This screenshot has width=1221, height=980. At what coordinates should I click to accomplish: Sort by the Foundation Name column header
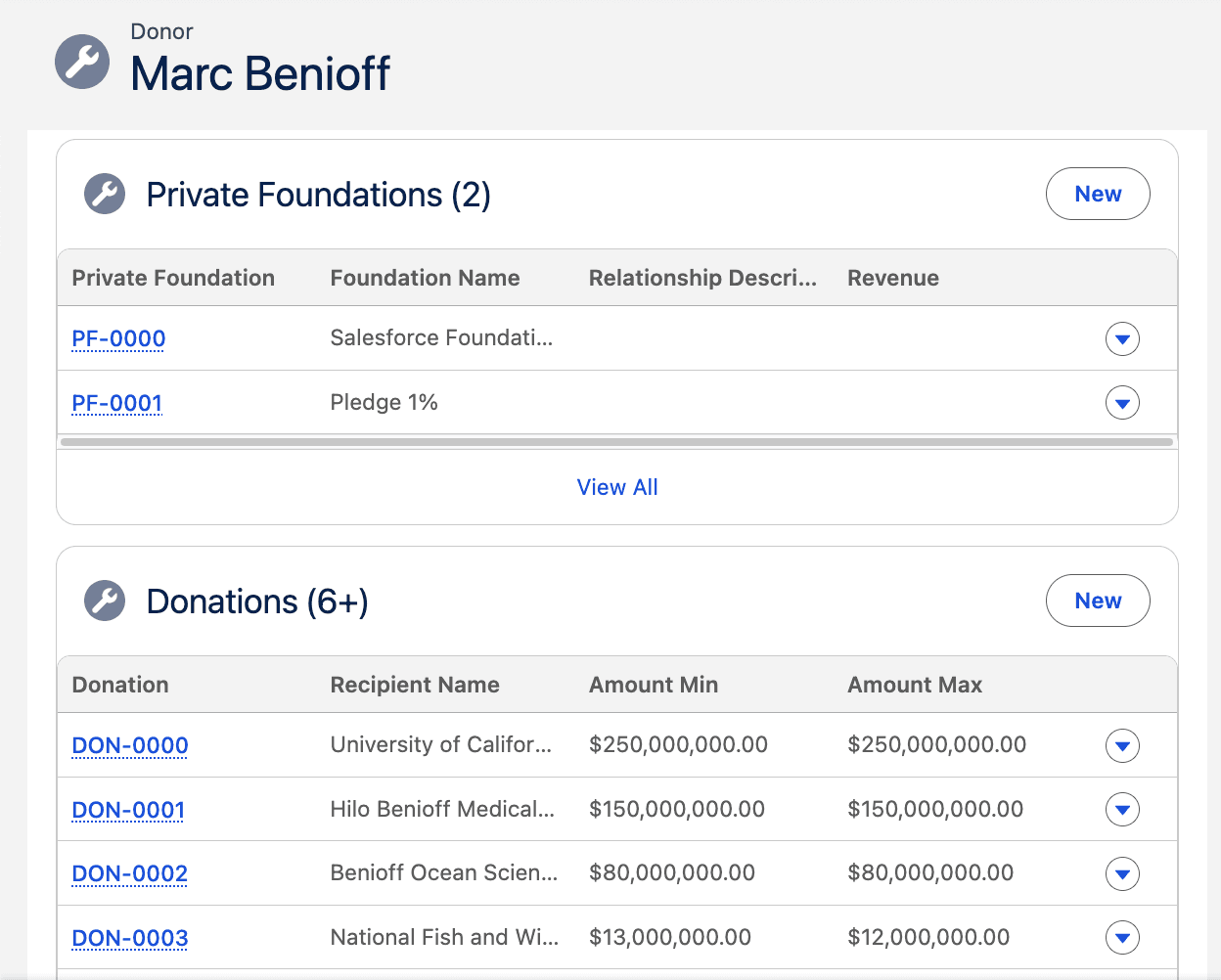click(x=425, y=278)
